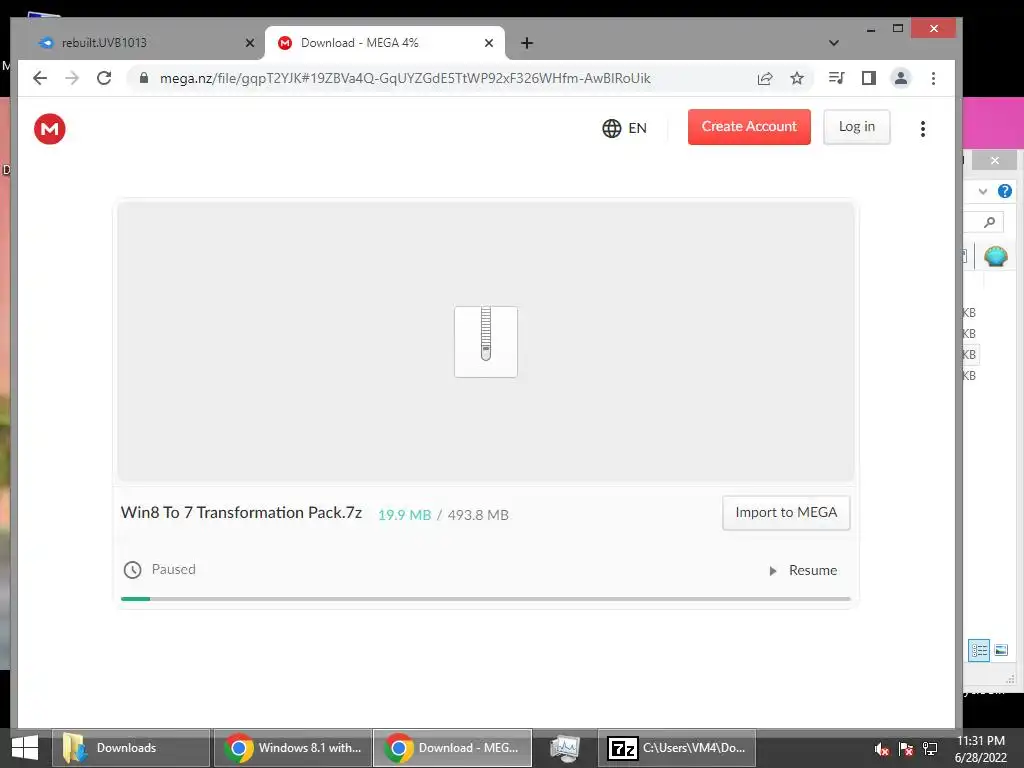Open the tab search dropdown chevron
The height and width of the screenshot is (768, 1024).
(x=833, y=43)
